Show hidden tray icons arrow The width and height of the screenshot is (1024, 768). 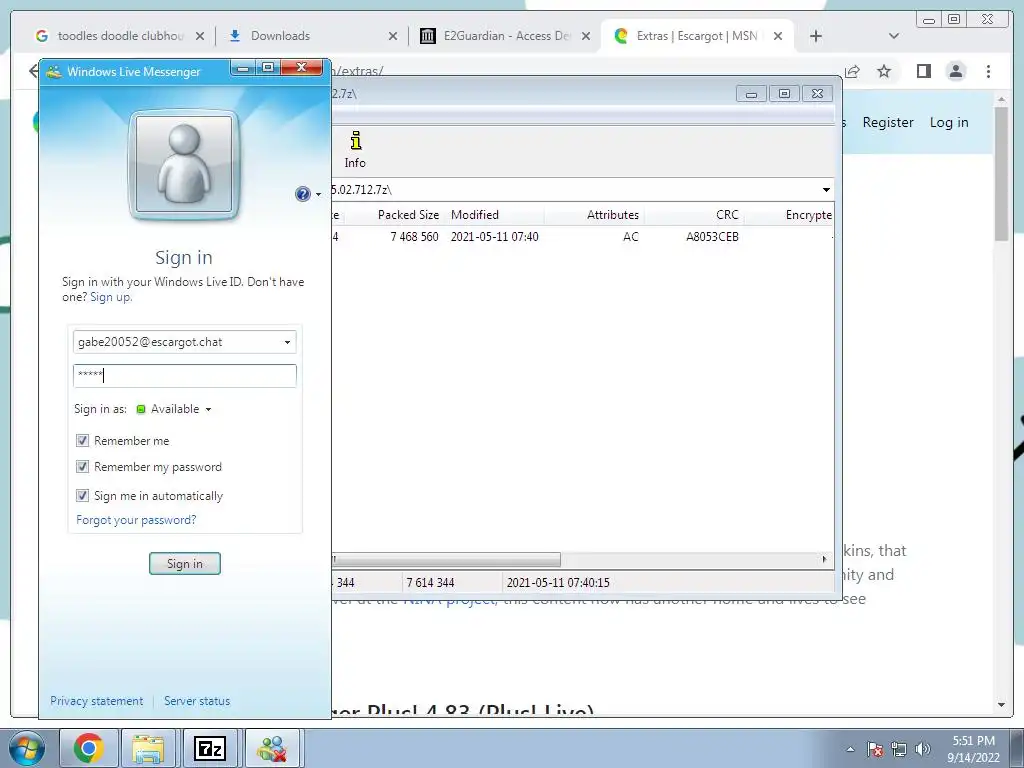(x=850, y=749)
